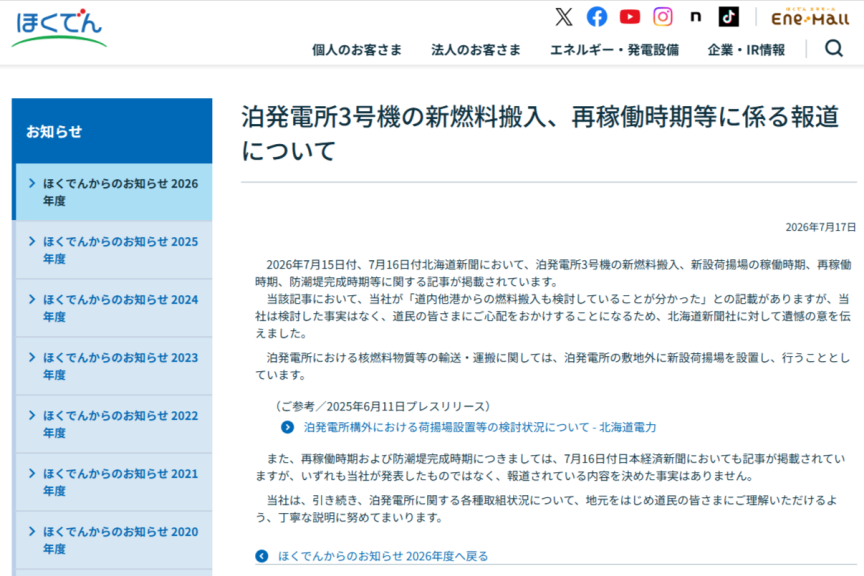Select ほくでんからのお知らせ 2022年度

[112, 424]
